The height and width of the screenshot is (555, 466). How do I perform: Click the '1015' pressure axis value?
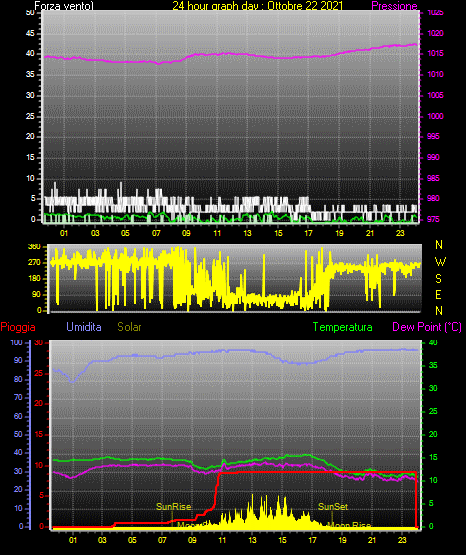(x=435, y=53)
